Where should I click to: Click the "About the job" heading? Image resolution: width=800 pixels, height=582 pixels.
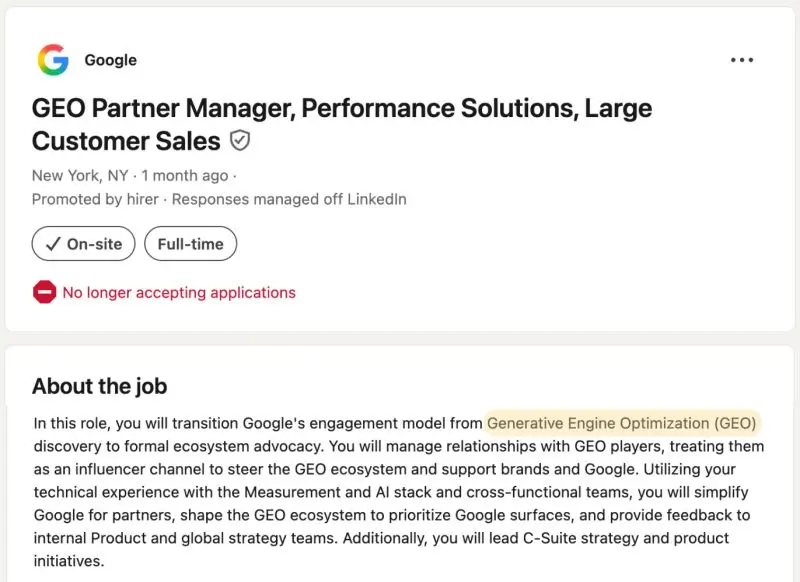(x=99, y=386)
